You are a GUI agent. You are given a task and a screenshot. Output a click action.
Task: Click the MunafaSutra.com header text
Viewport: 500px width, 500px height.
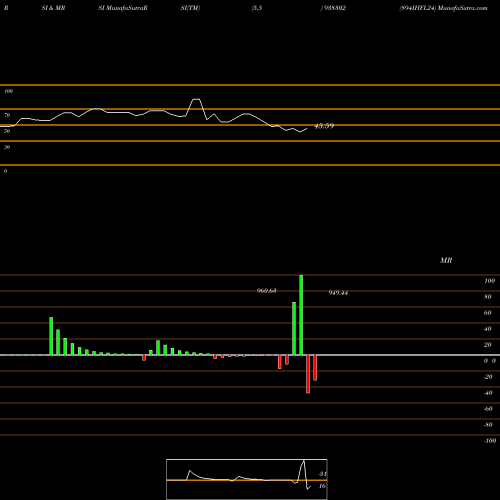click(463, 8)
